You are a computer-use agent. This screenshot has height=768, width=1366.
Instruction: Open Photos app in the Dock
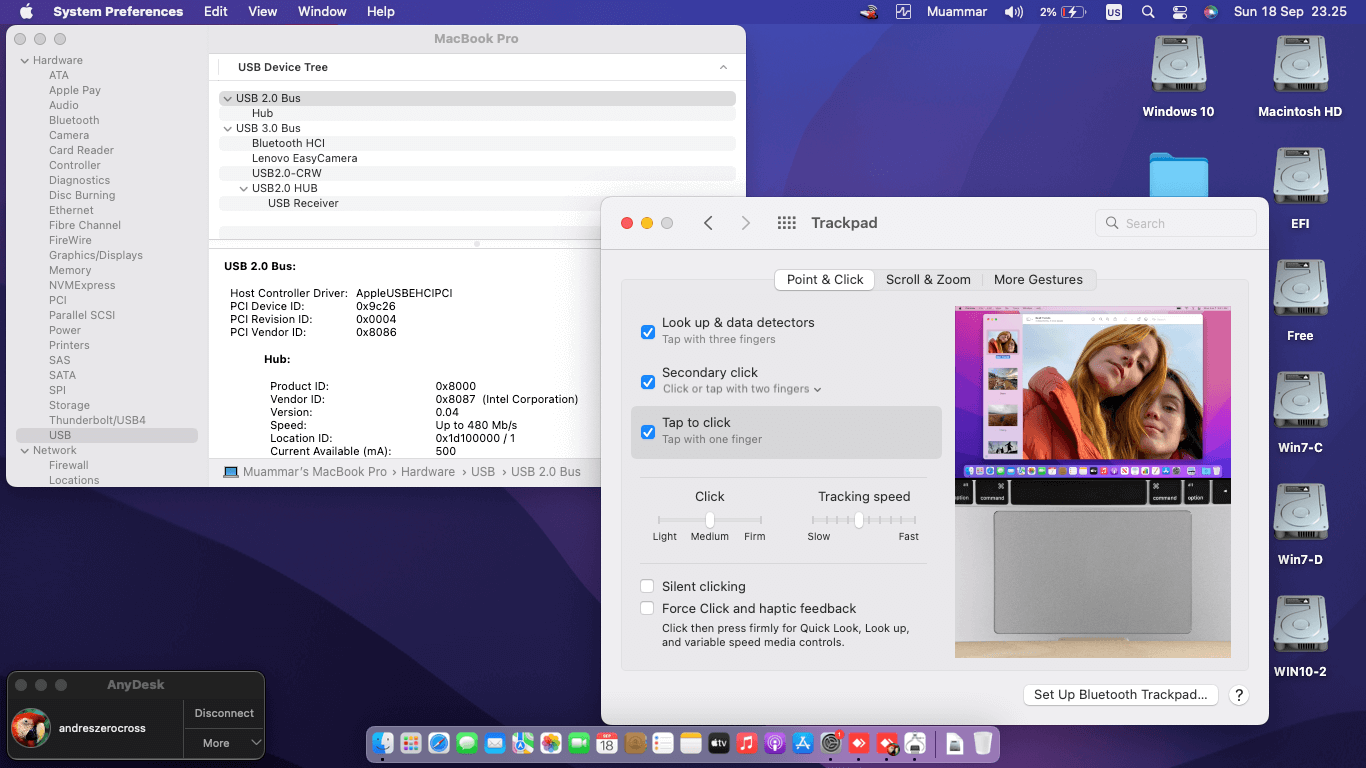pos(550,743)
